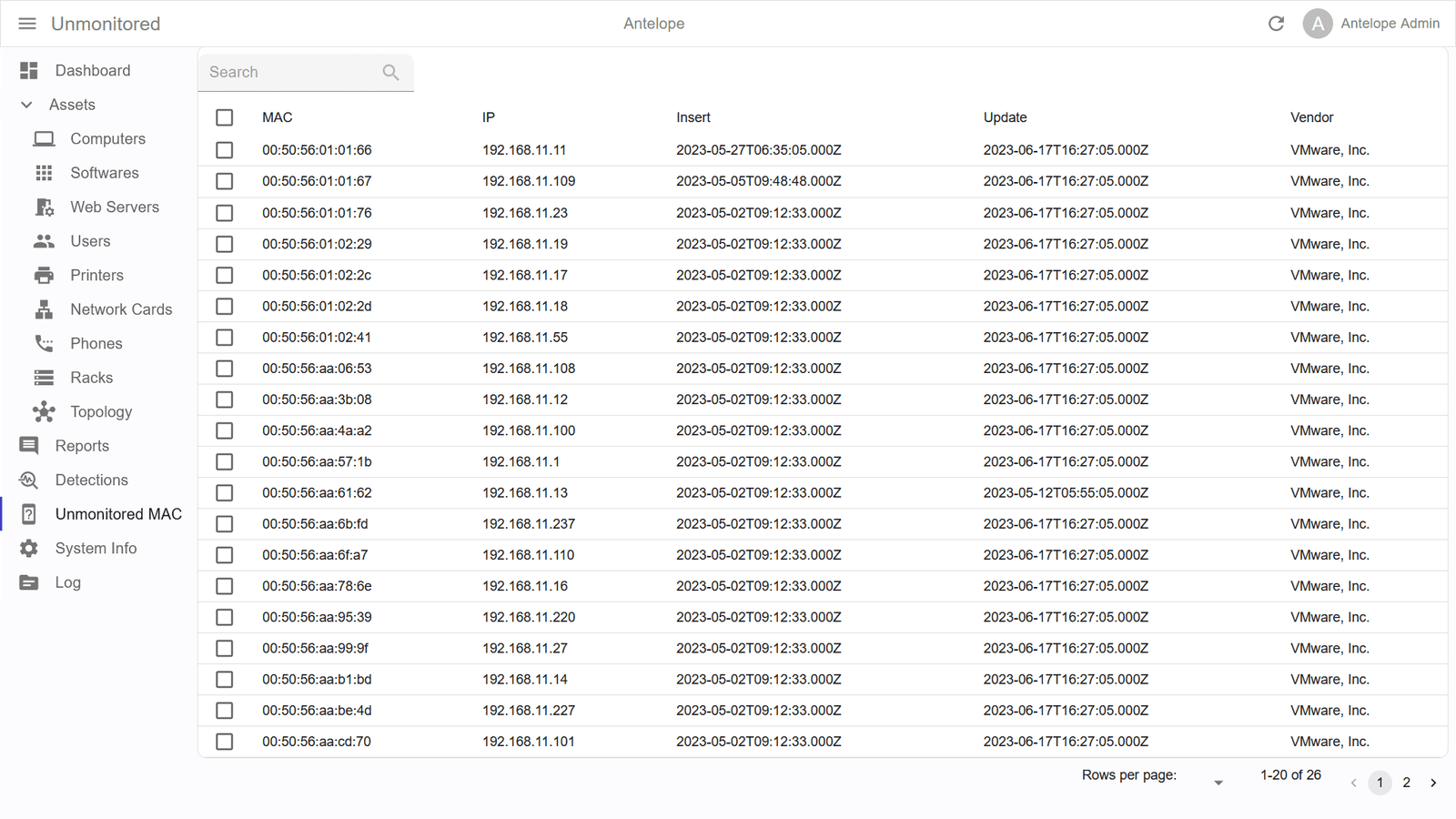Check the row for 00:50:56:01:01:66
This screenshot has height=819, width=1456.
tap(225, 150)
